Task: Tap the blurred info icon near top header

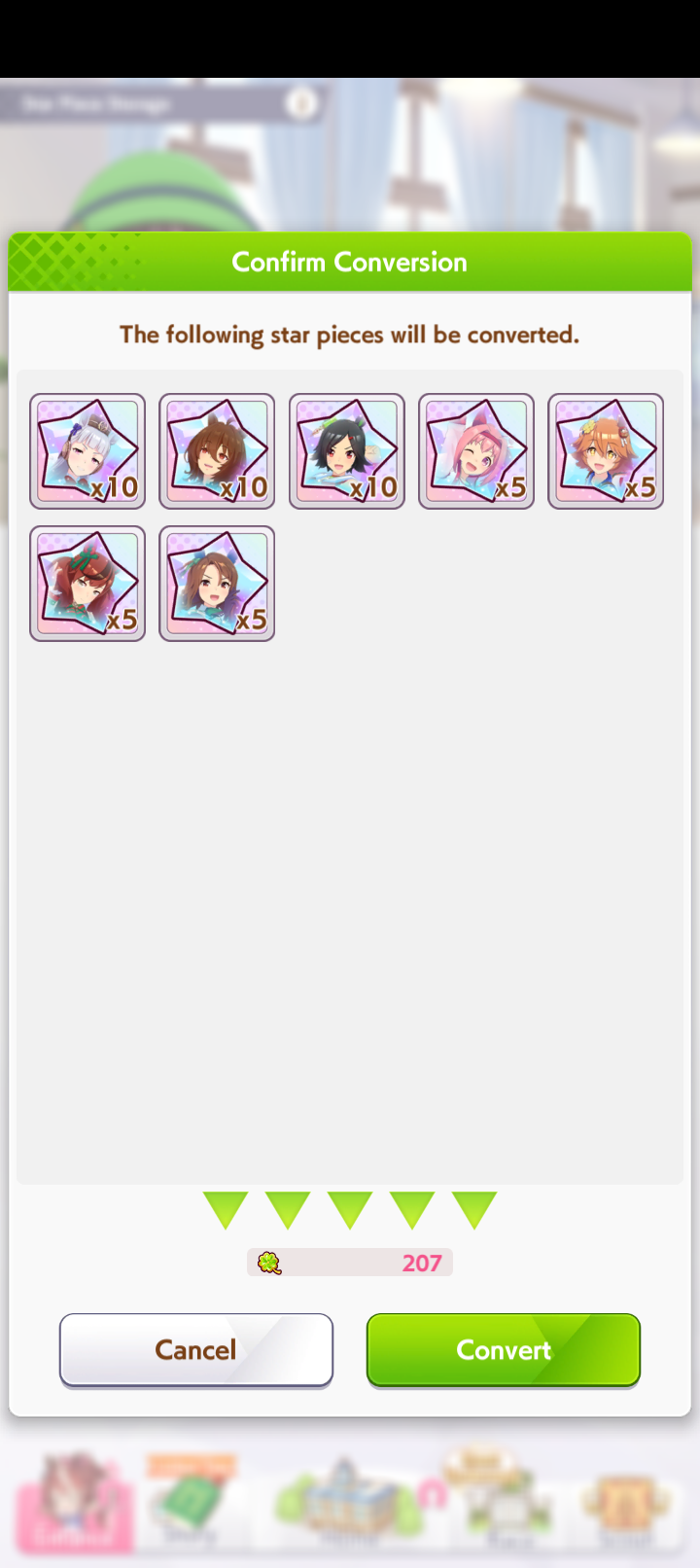Action: (302, 102)
